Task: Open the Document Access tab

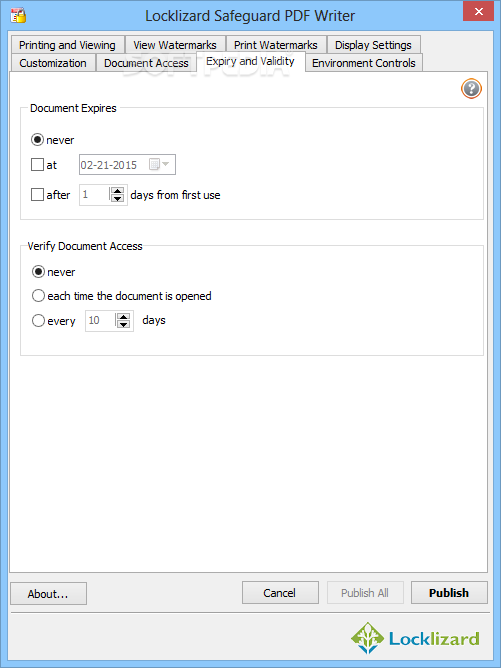Action: coord(146,63)
